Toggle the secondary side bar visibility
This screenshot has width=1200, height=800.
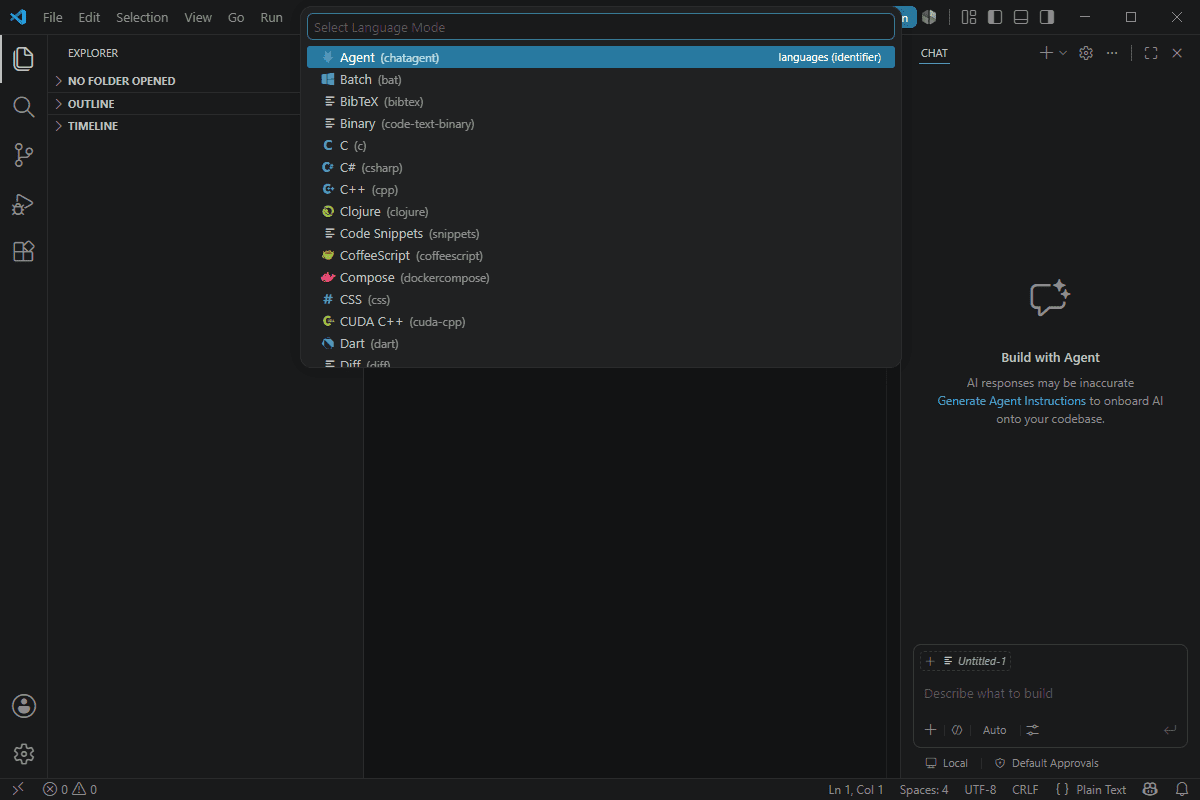[x=1047, y=17]
